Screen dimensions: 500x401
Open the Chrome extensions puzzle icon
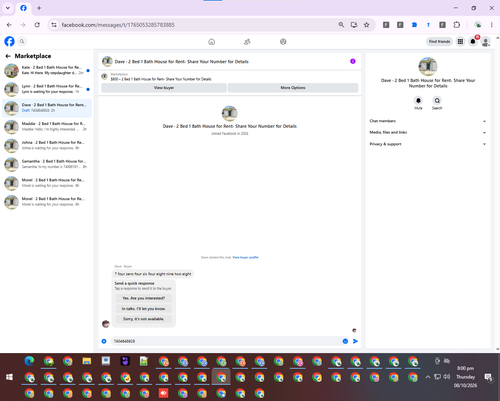tap(457, 25)
